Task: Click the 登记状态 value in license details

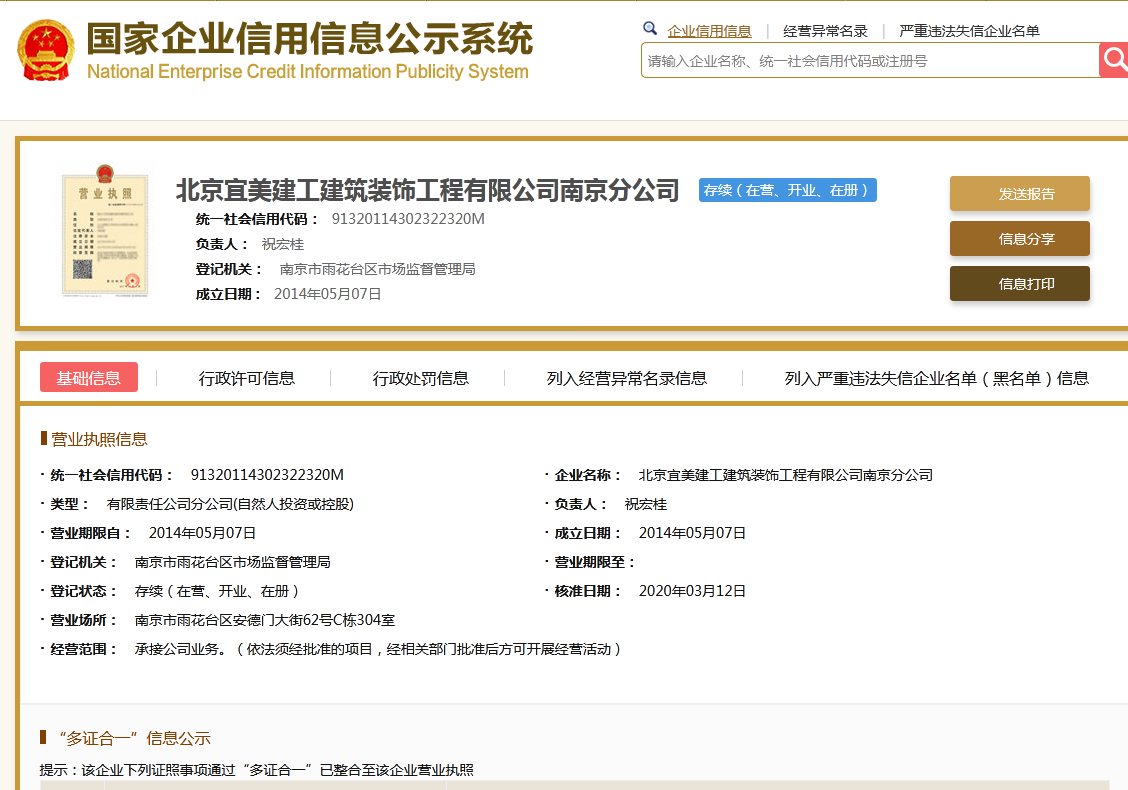Action: click(x=216, y=591)
